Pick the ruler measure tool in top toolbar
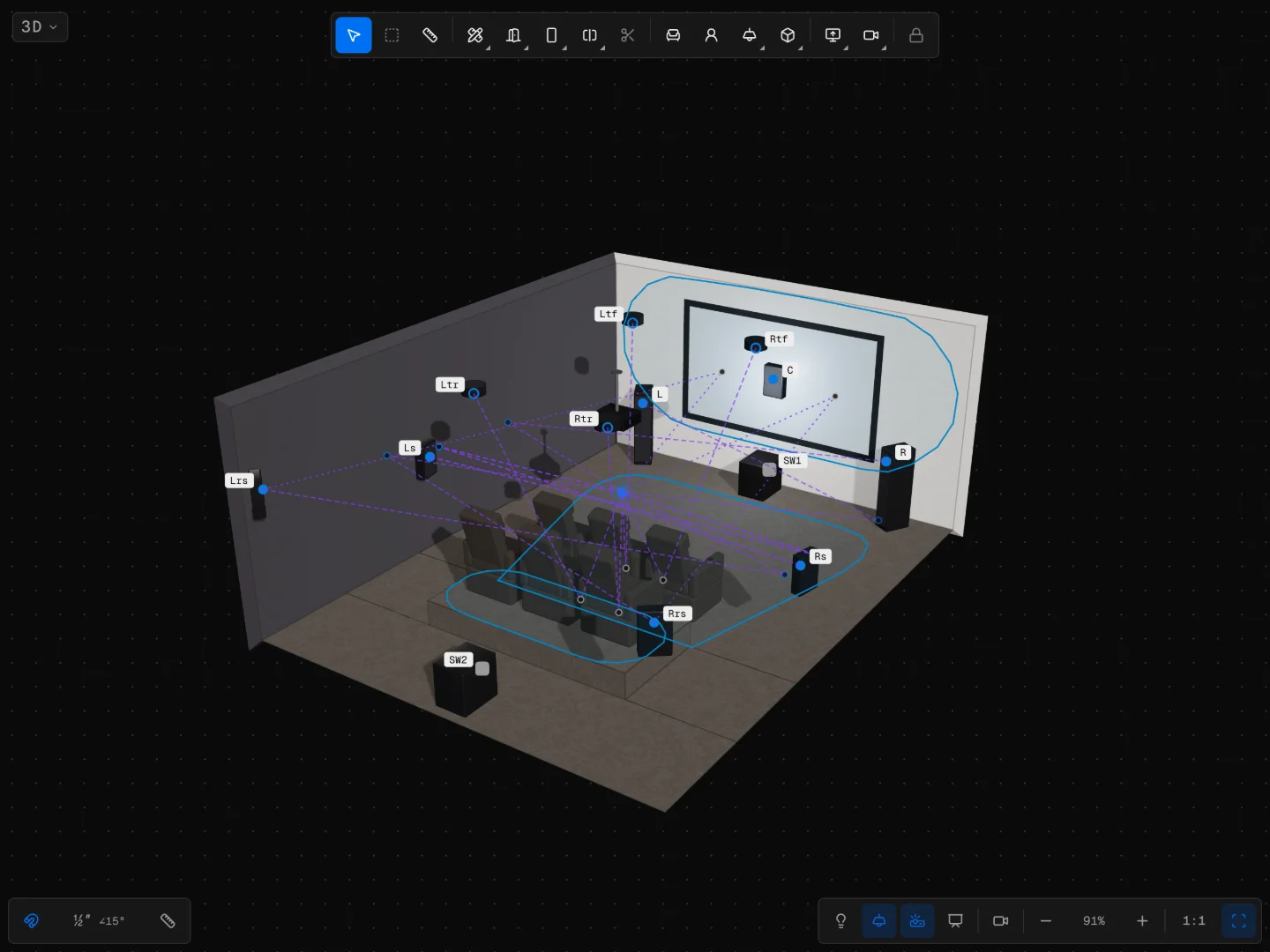Screen dimensions: 1270x952 click(430, 35)
